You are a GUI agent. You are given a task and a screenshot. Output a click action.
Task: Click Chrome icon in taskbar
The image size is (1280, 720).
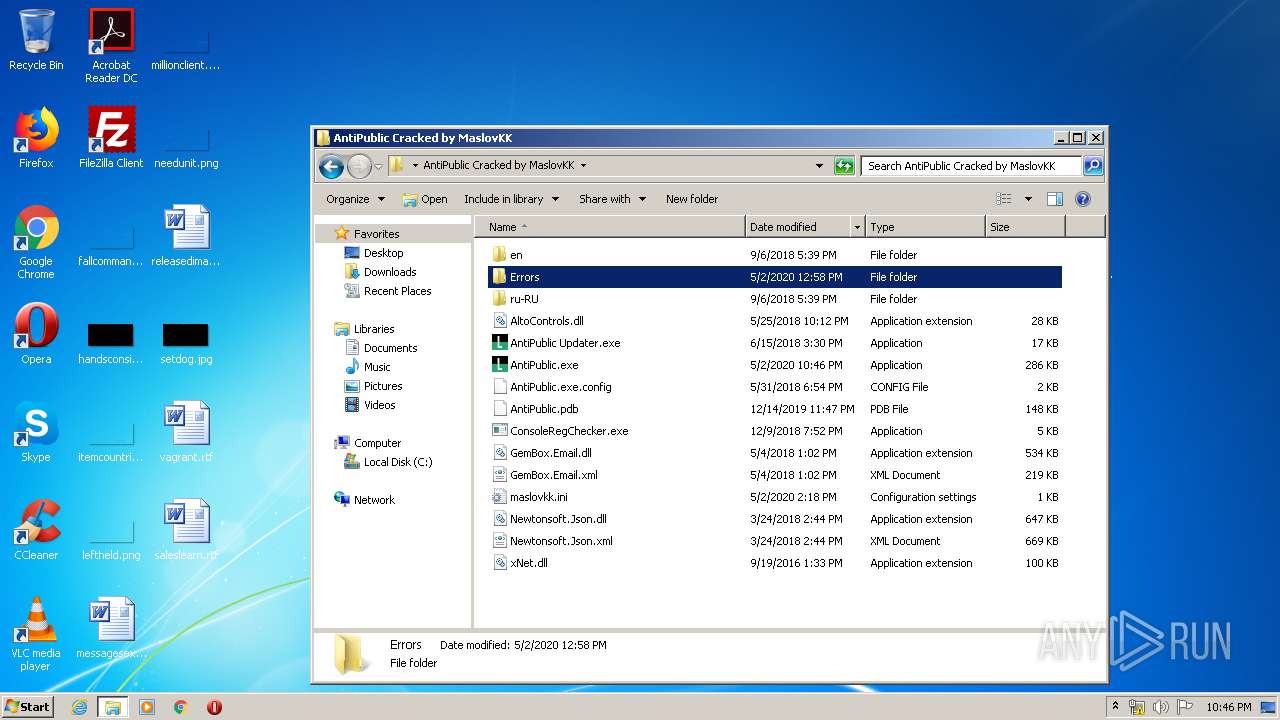[x=181, y=707]
